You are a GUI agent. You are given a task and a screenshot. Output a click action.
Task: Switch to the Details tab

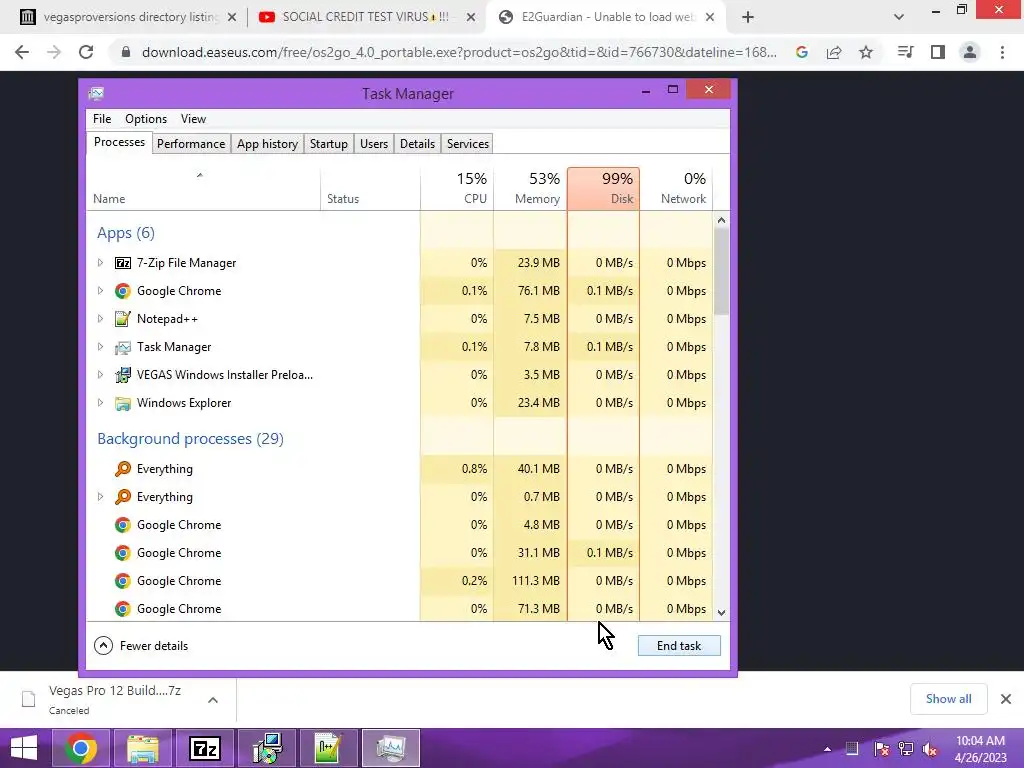417,144
